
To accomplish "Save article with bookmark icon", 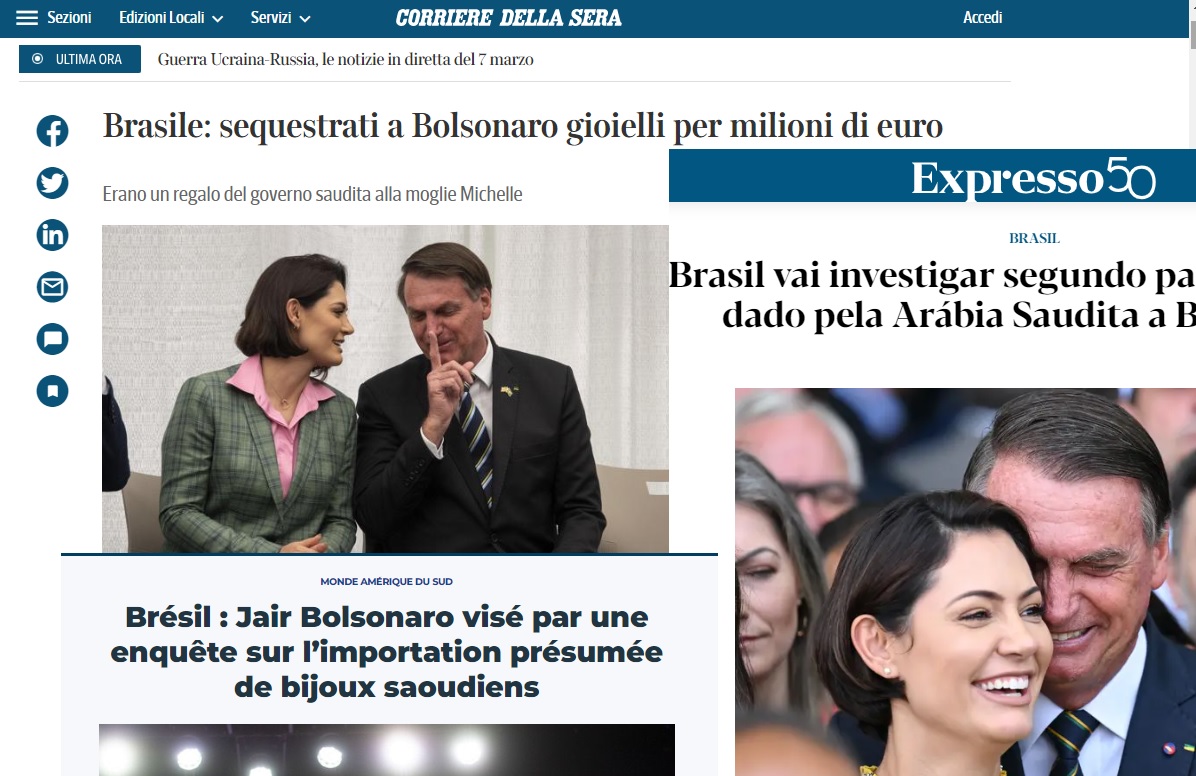I will point(53,391).
